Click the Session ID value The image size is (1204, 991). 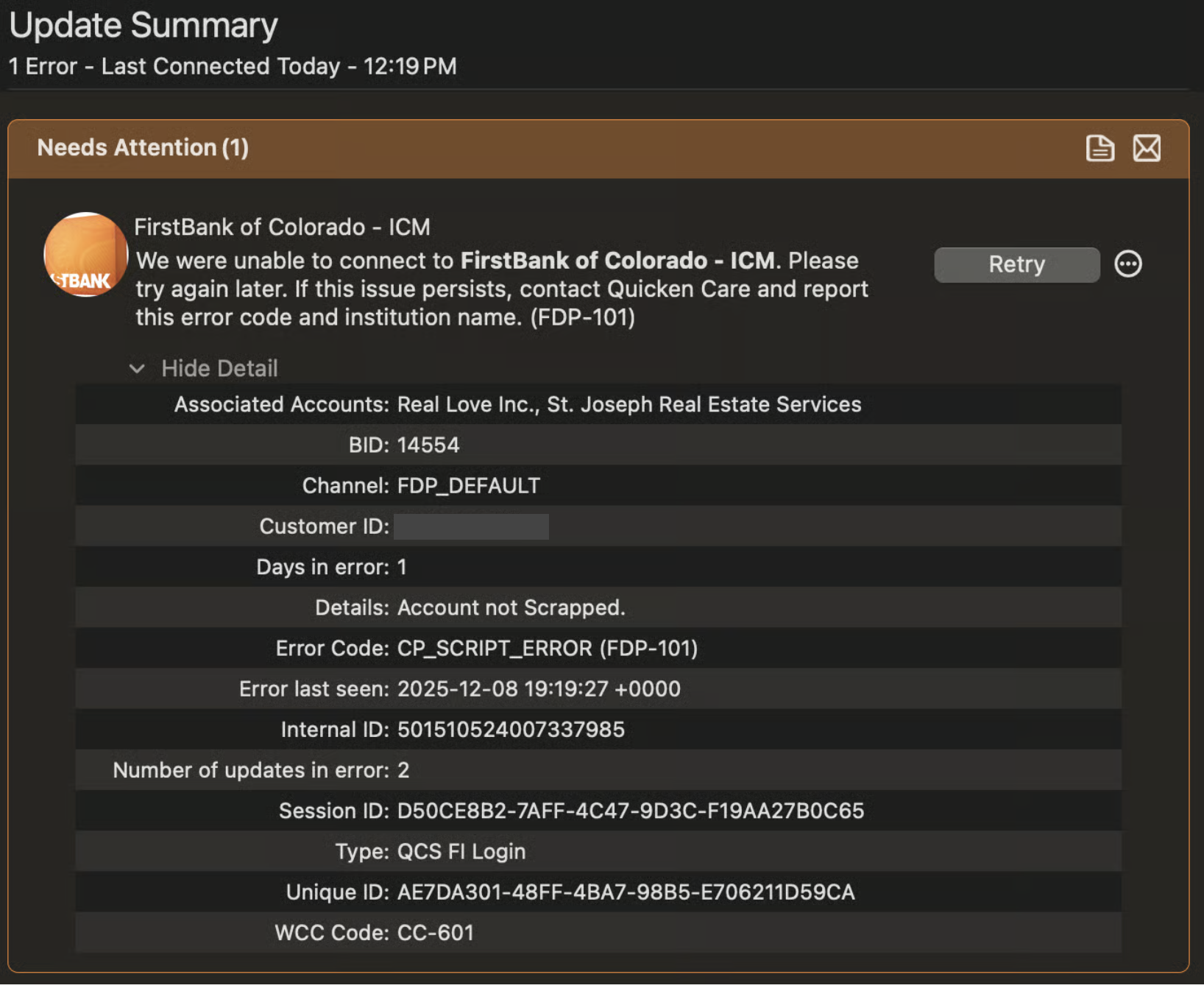click(631, 811)
